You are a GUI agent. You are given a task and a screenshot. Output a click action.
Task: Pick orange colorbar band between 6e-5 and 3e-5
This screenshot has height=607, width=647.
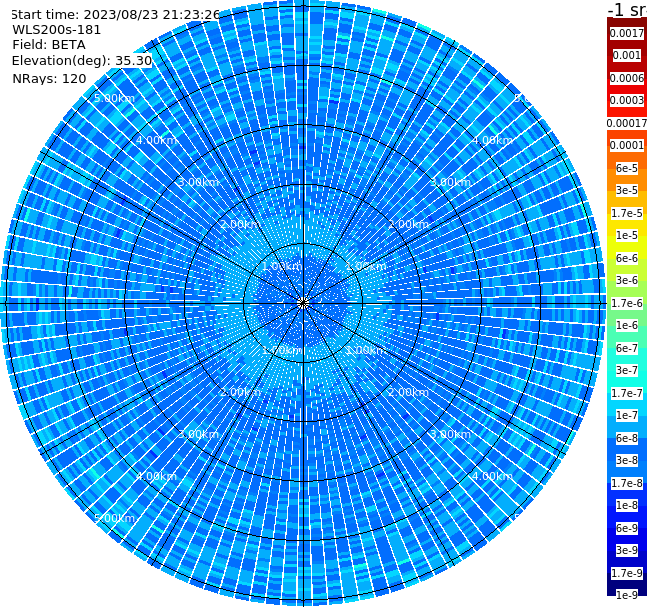[627, 179]
